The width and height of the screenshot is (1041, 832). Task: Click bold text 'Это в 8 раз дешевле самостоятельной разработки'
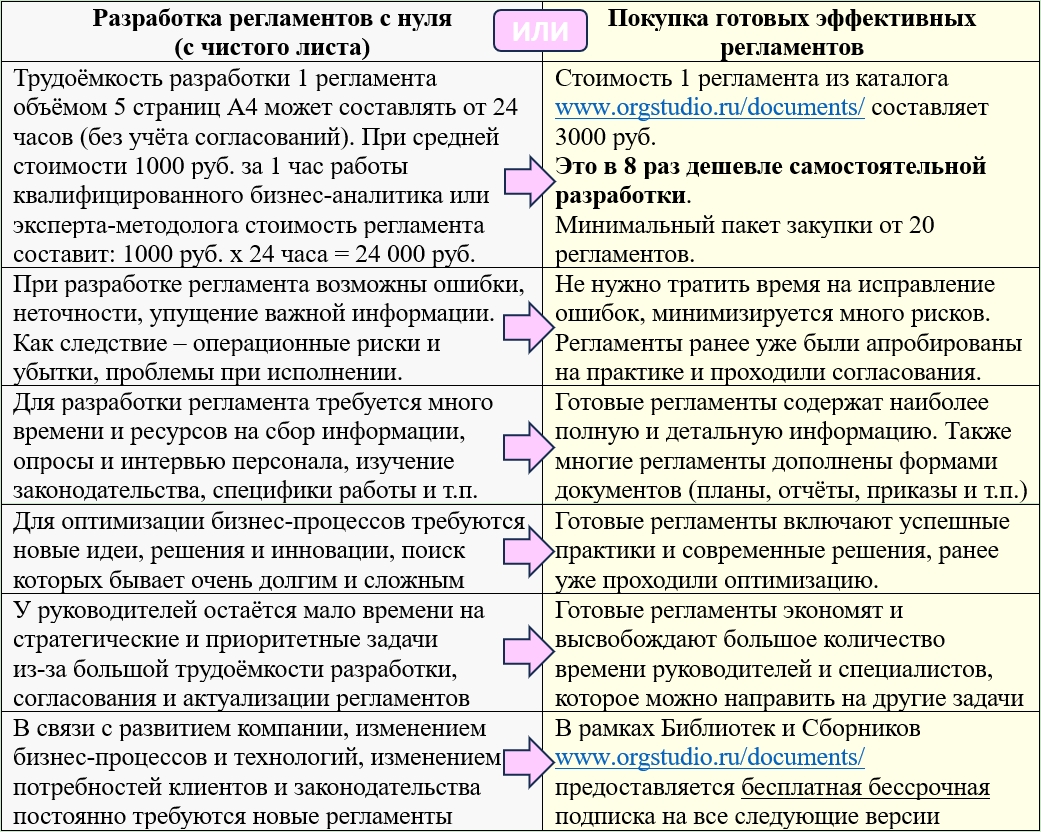click(770, 181)
